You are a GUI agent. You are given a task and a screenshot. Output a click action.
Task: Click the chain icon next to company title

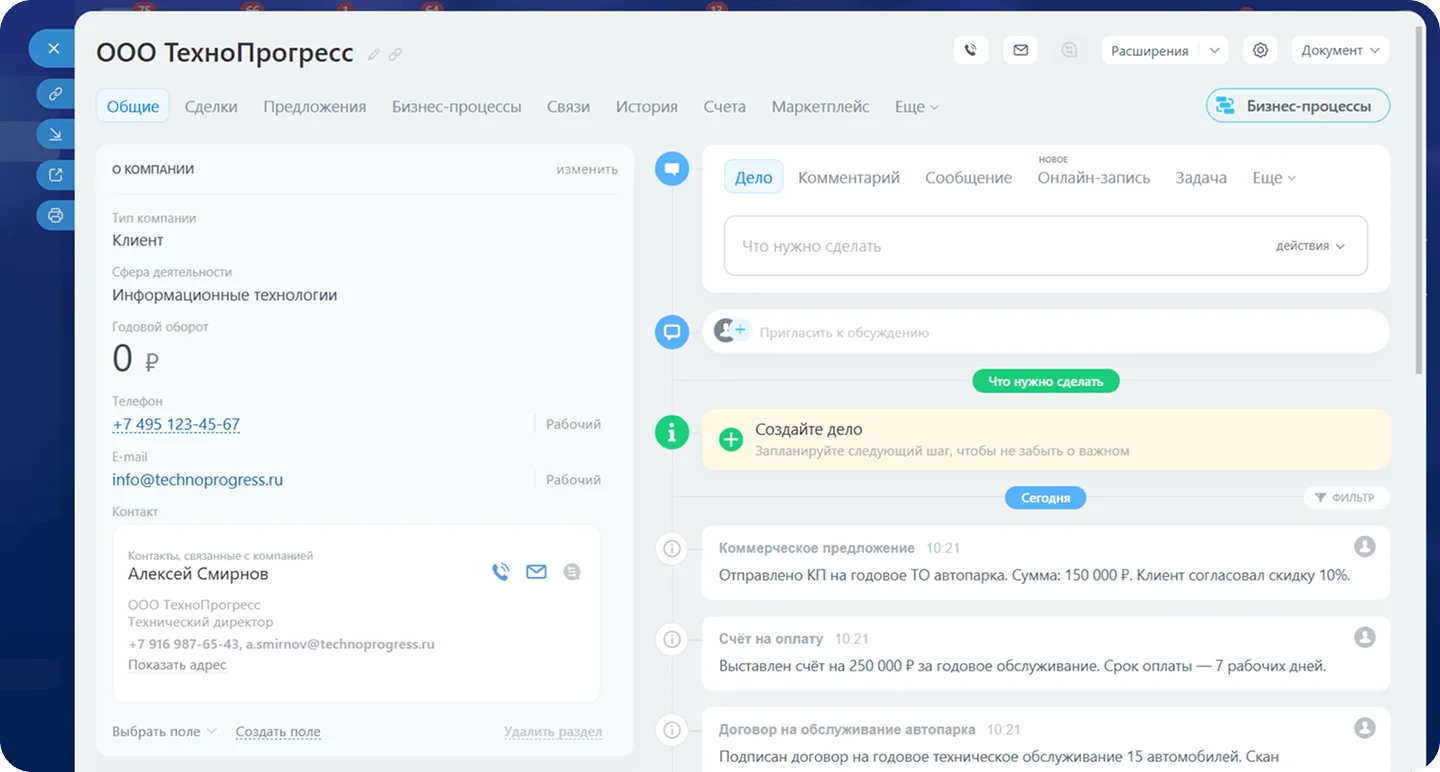click(x=395, y=54)
